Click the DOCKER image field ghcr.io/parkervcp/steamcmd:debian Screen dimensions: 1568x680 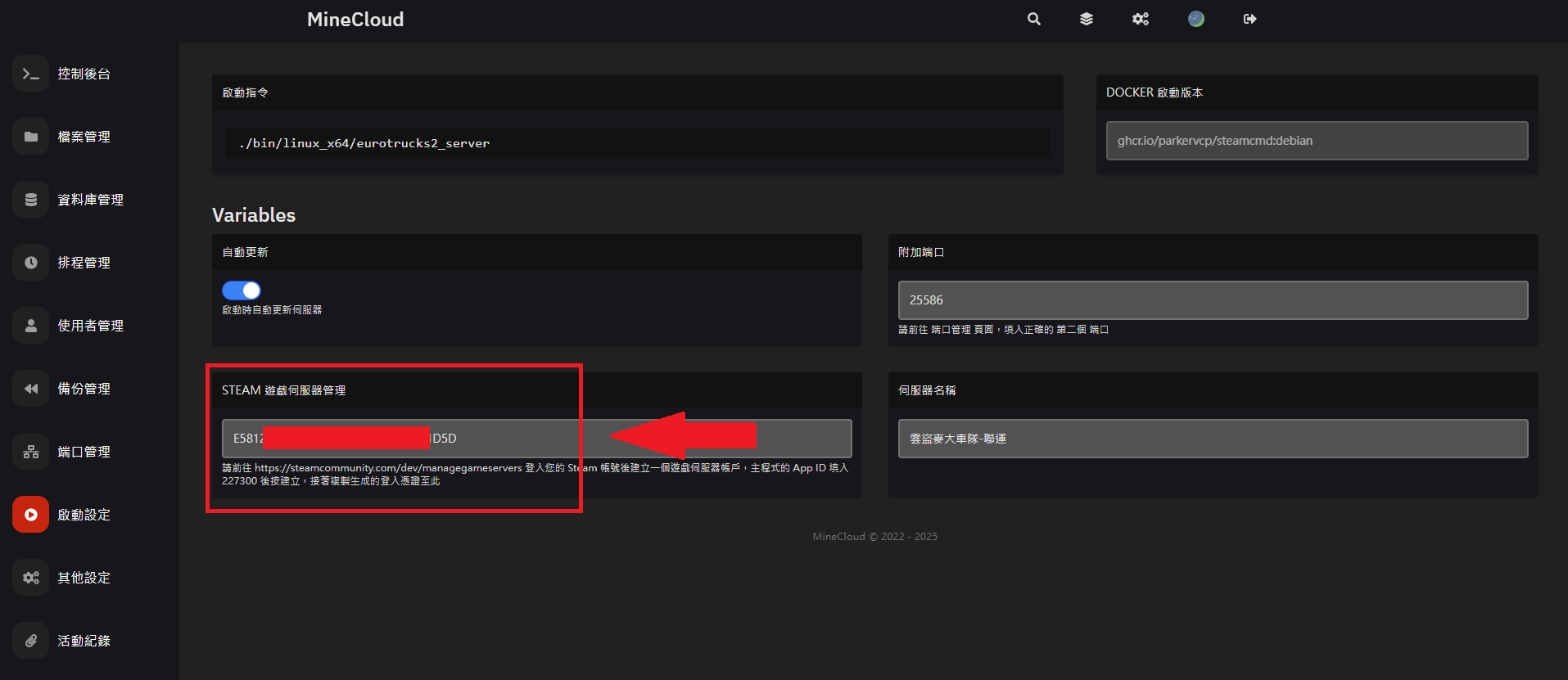(x=1317, y=141)
